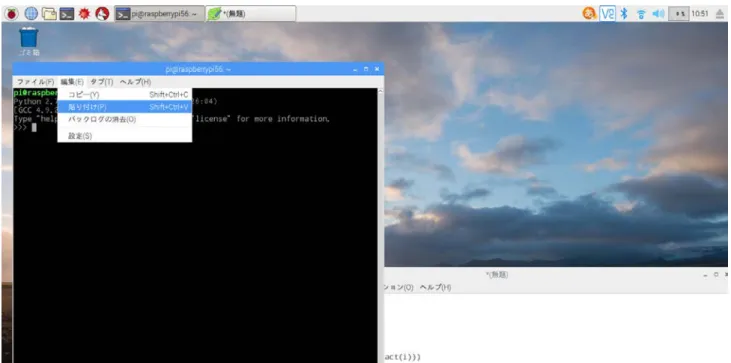Choose コピー(Y) from the edit menu
This screenshot has width=731, height=363.
(x=124, y=95)
